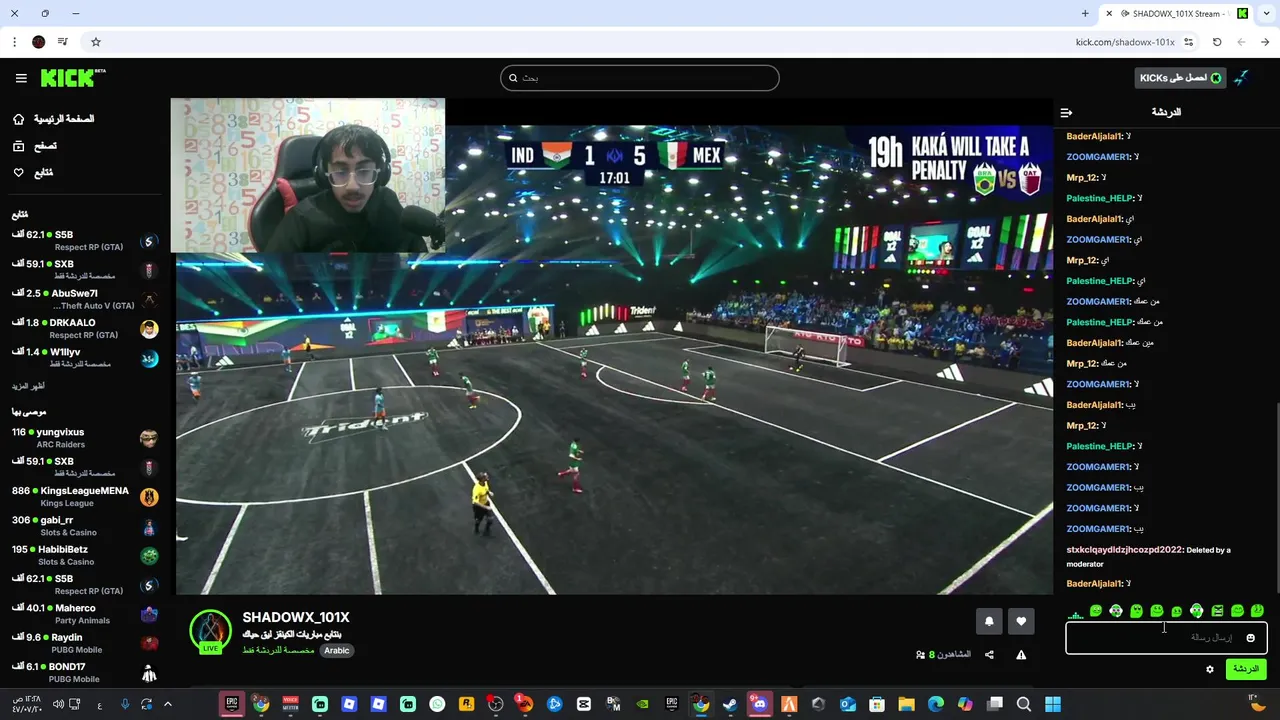Click the browser reload button

click(x=1217, y=42)
